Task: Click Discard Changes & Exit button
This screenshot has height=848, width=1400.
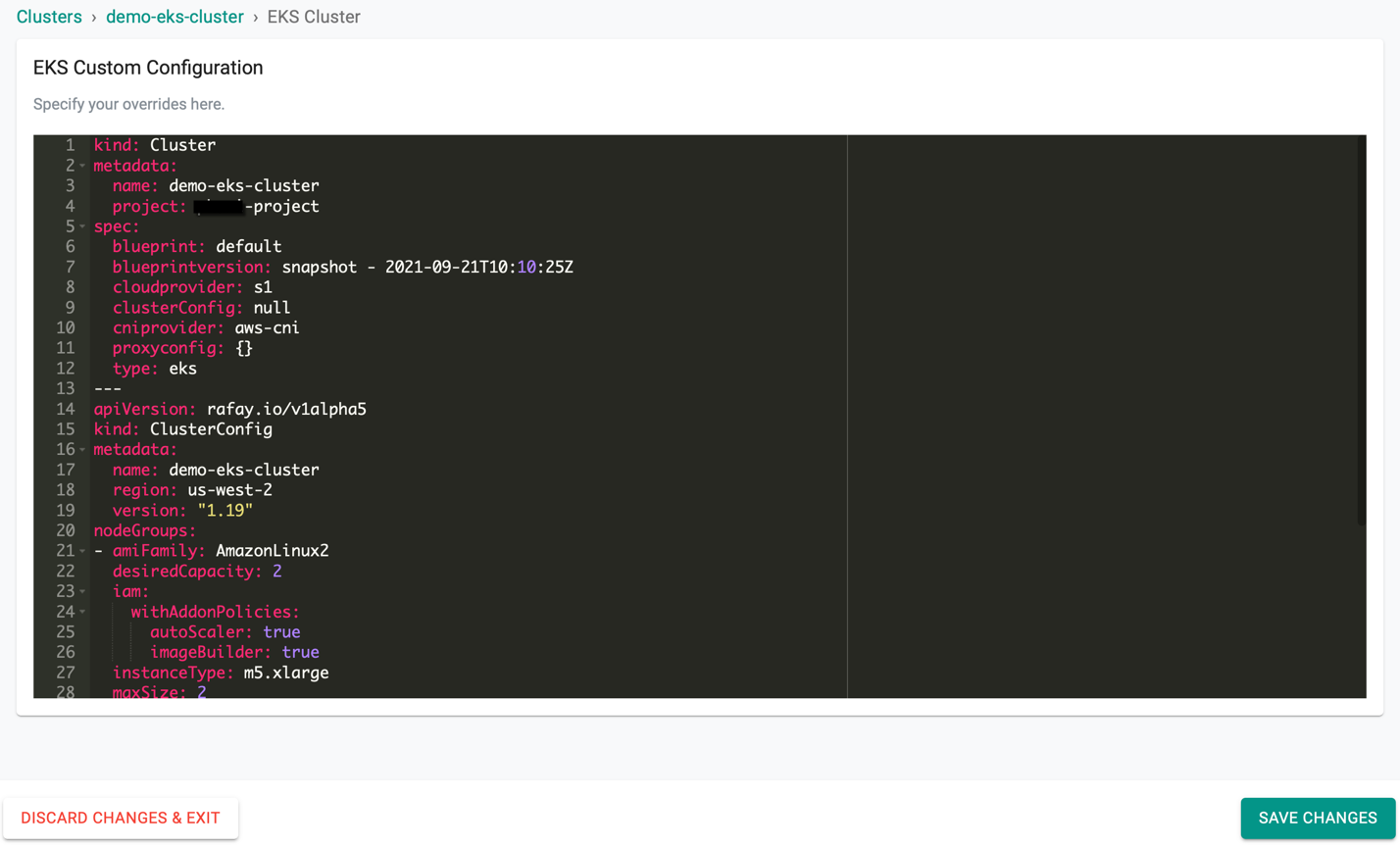Action: point(121,818)
